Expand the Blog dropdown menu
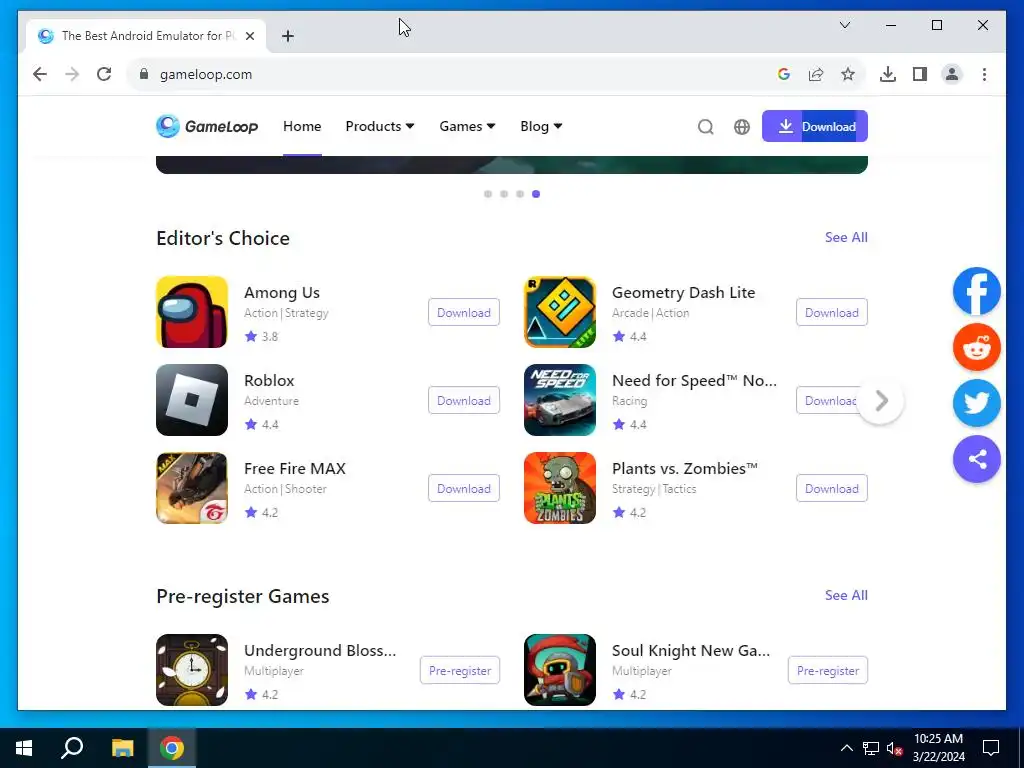1024x768 pixels. pos(541,126)
